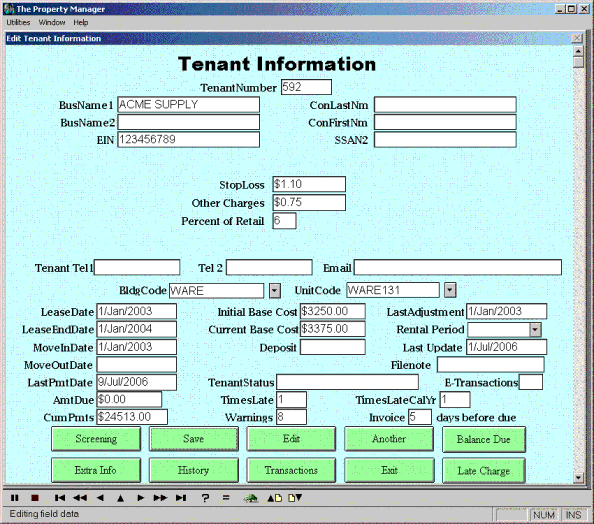The width and height of the screenshot is (594, 524).
Task: Go to next record arrow icon
Action: pos(141,498)
